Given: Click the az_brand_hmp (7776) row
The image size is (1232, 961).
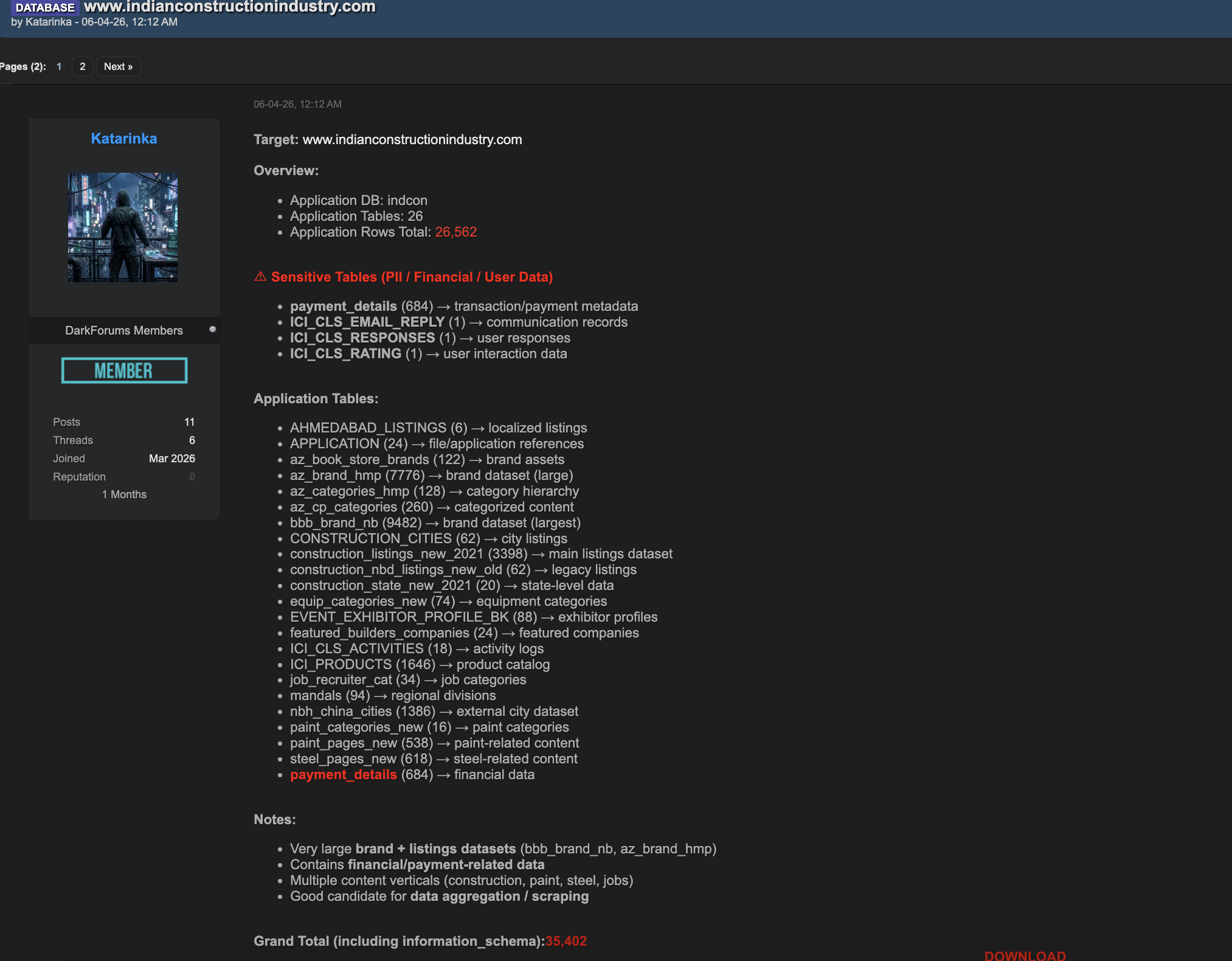Looking at the screenshot, I should tap(432, 476).
